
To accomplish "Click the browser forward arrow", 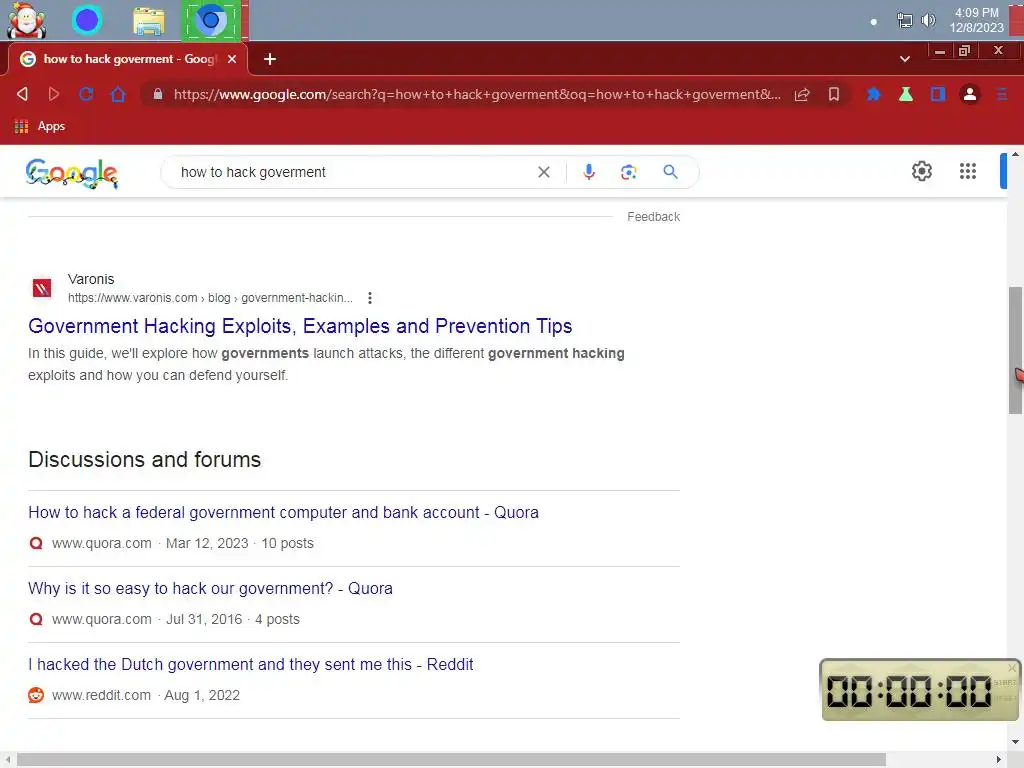I will 54,94.
